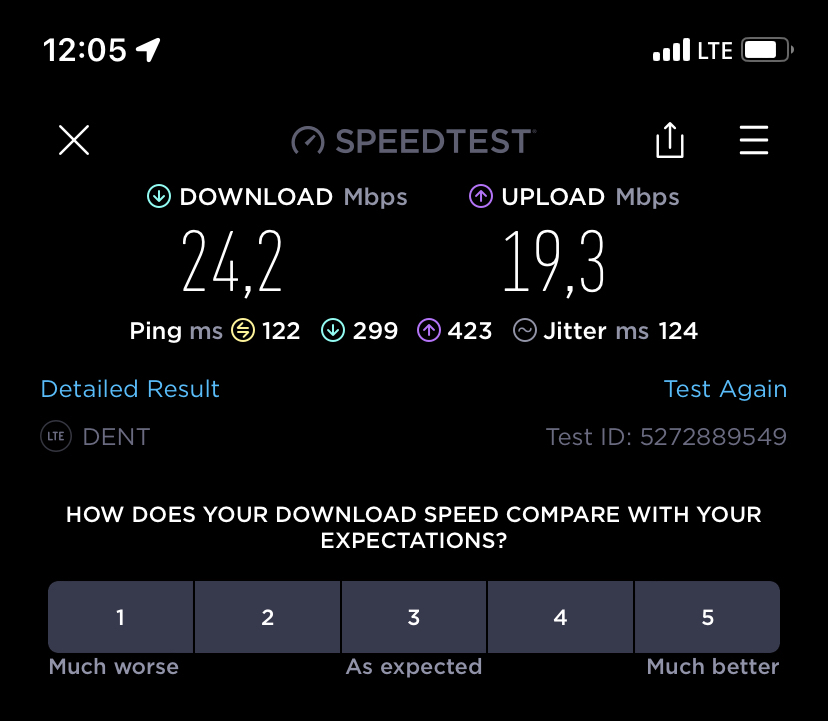Choose rating 3 As expected
Viewport: 828px width, 721px height.
pyautogui.click(x=413, y=617)
